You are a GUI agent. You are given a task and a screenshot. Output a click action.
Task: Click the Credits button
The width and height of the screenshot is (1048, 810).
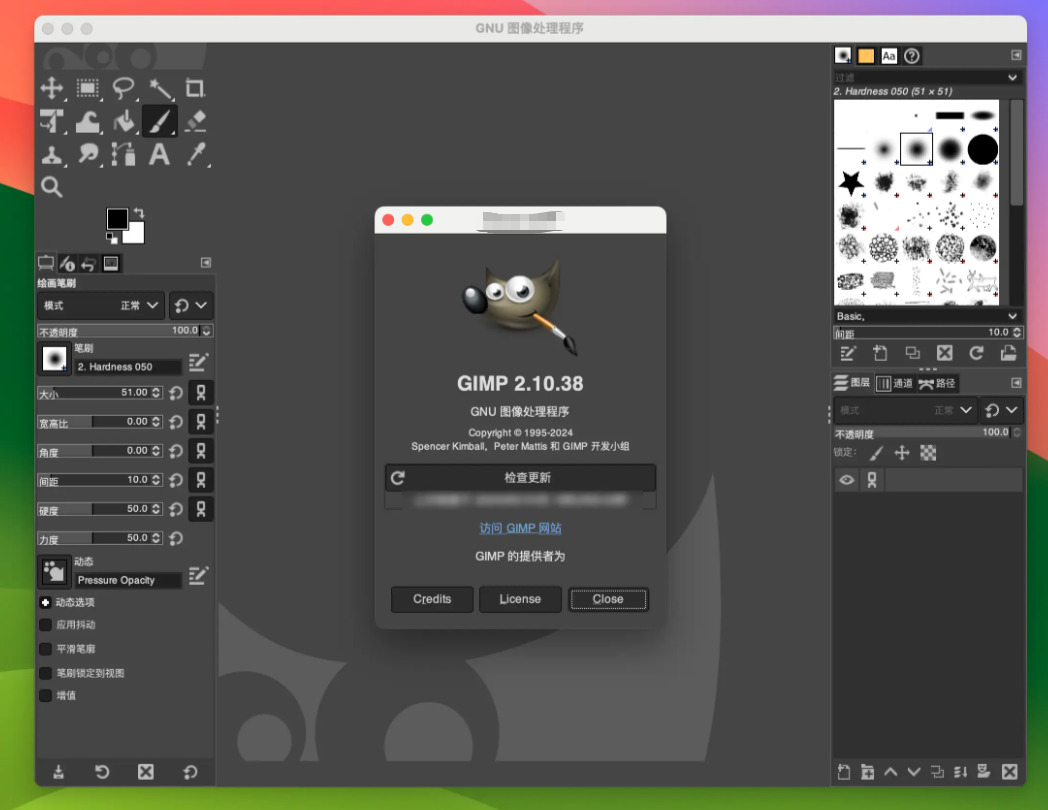[432, 599]
